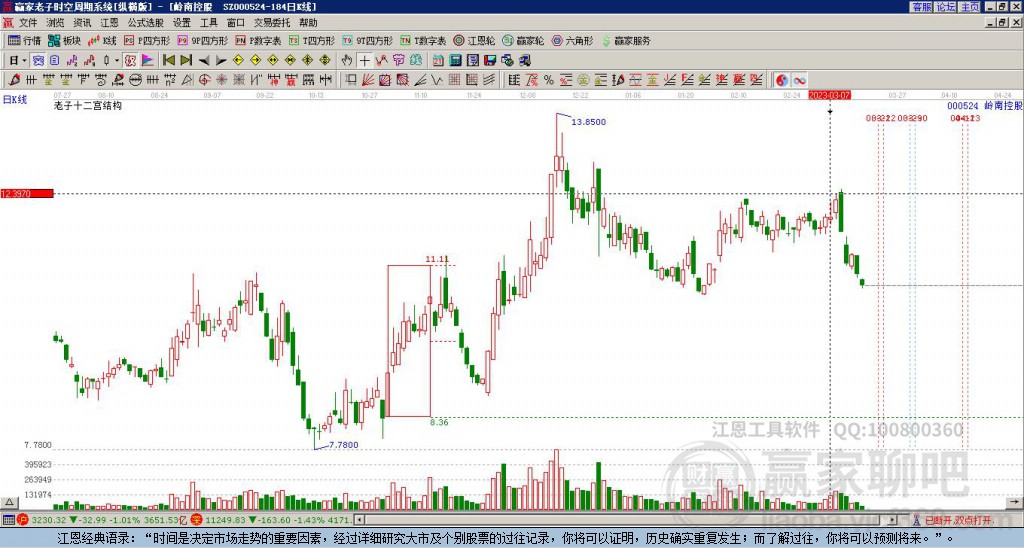Viewport: 1024px width, 548px height.
Task: Toggle the infinity symbol button
Action: point(799,80)
